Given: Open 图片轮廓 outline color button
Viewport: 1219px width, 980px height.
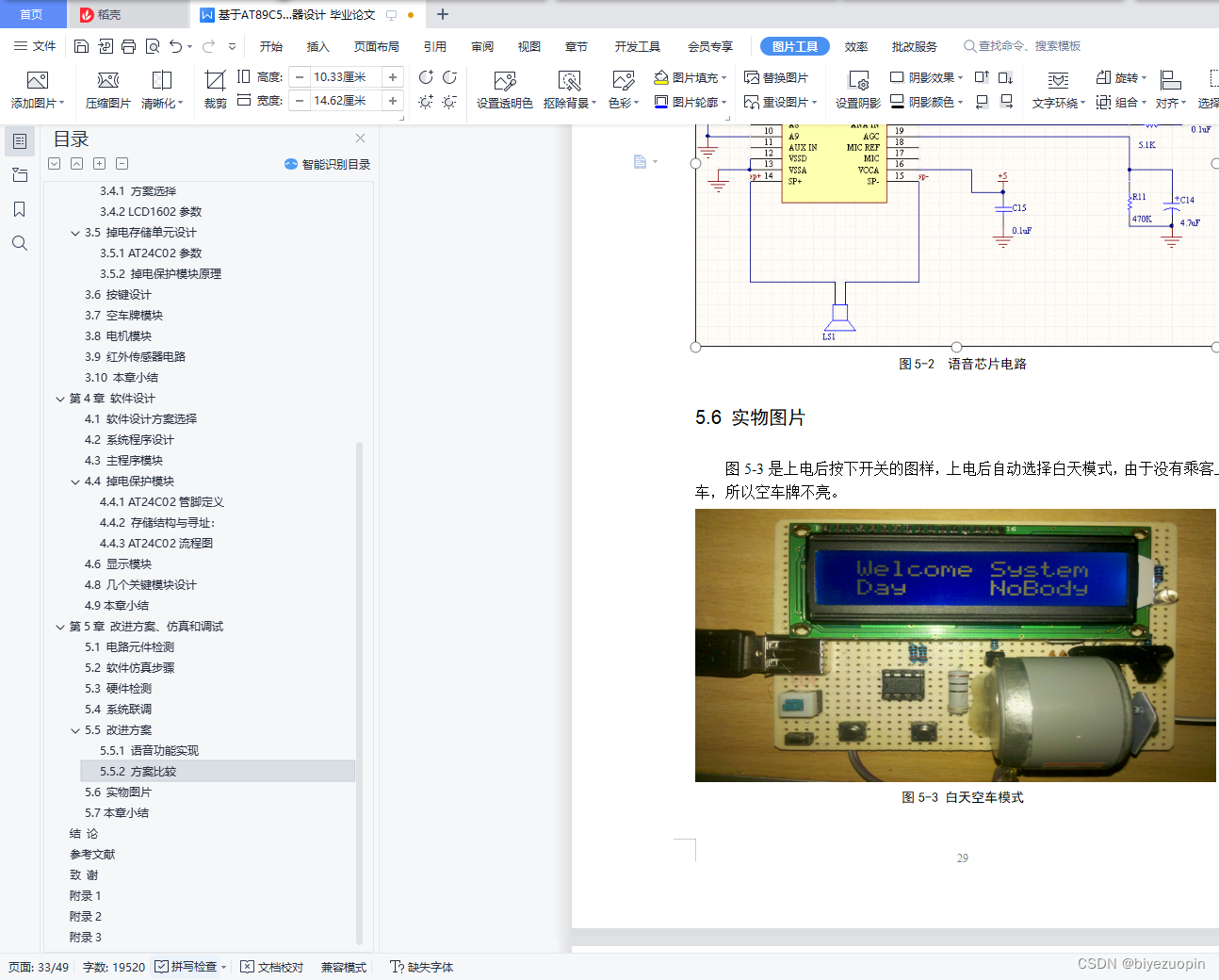Looking at the screenshot, I should pos(691,102).
